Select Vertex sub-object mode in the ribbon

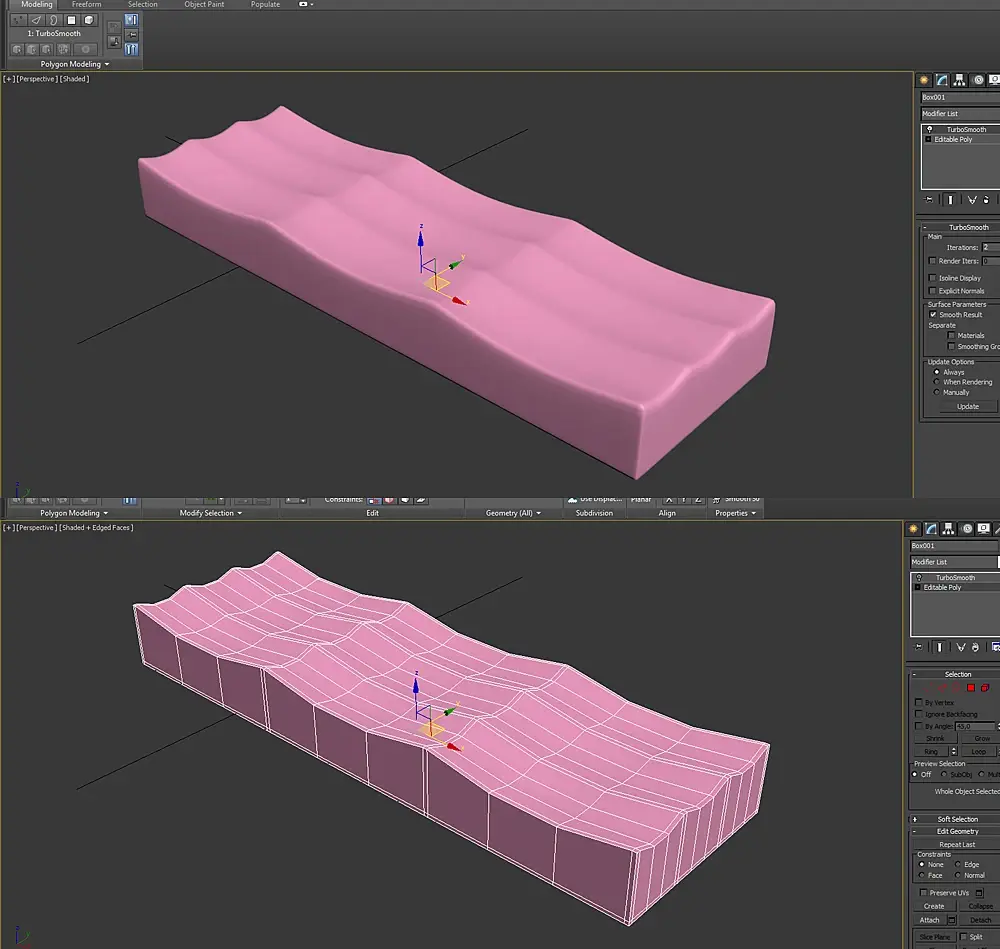point(19,20)
